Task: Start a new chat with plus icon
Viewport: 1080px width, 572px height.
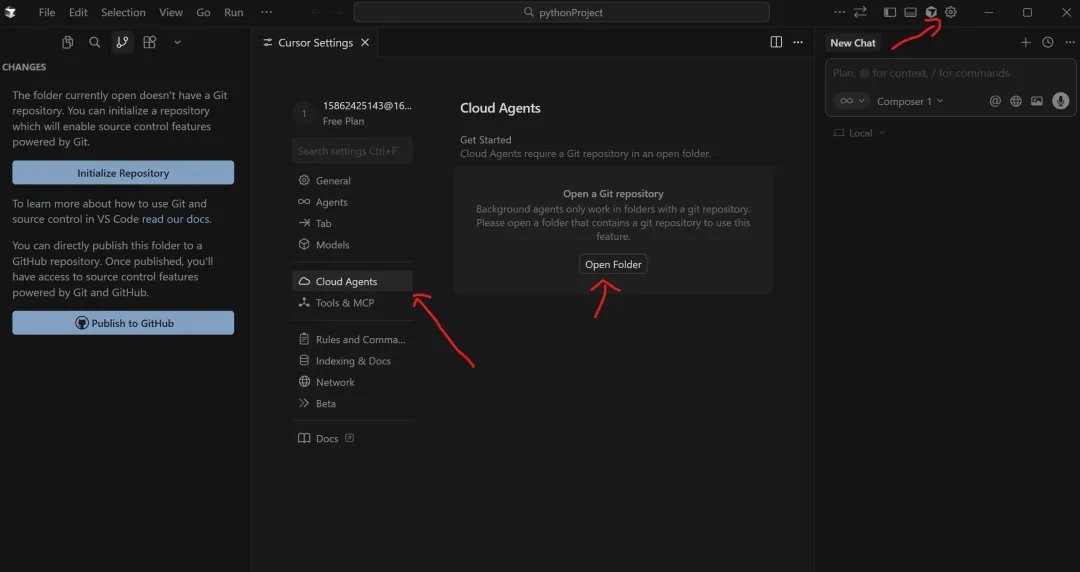Action: pyautogui.click(x=1025, y=42)
